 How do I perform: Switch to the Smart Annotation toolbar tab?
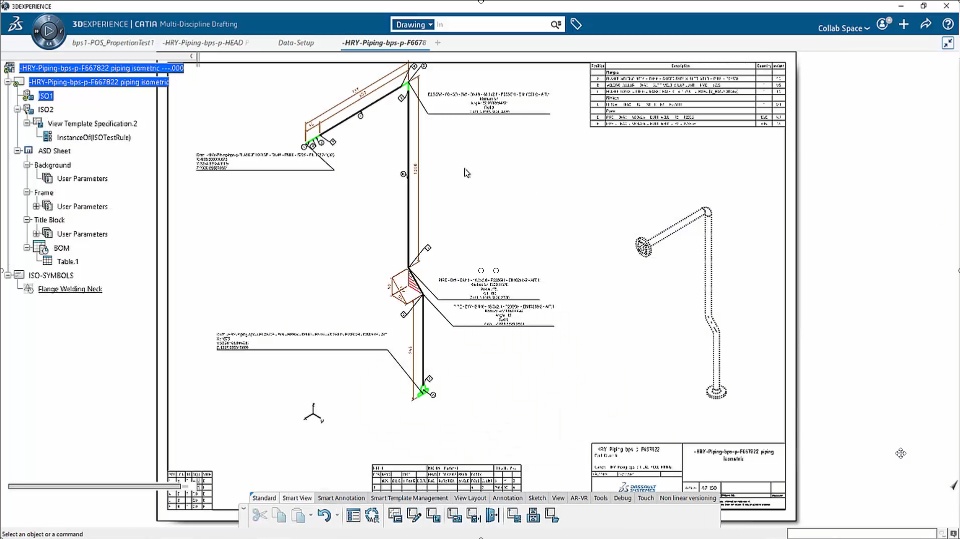(x=341, y=498)
